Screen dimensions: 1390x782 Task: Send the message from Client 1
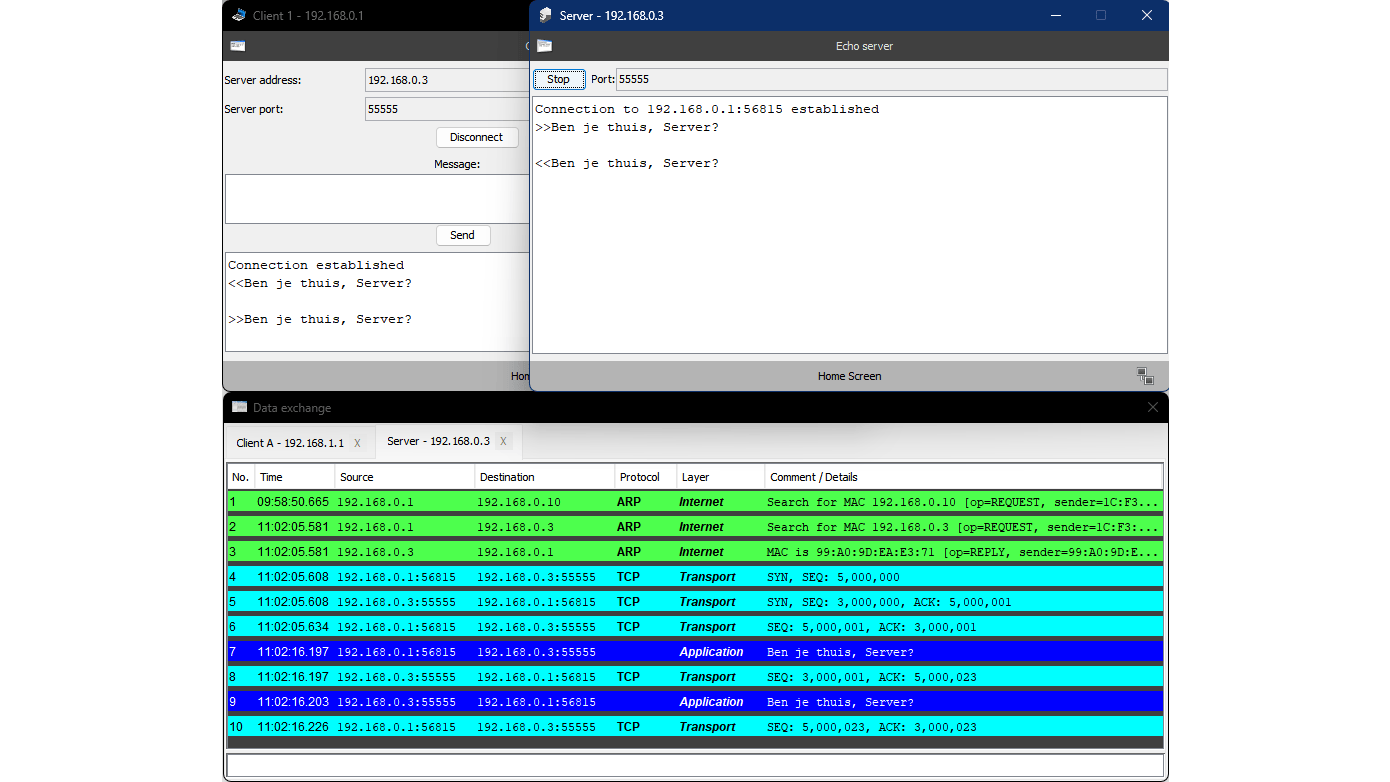[463, 235]
